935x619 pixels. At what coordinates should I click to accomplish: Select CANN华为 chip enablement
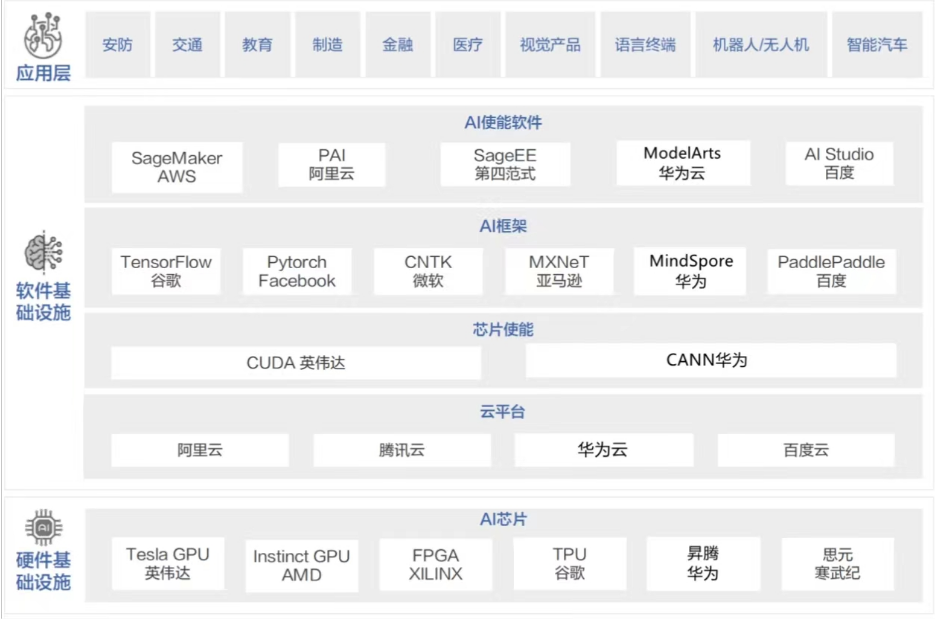(x=712, y=361)
